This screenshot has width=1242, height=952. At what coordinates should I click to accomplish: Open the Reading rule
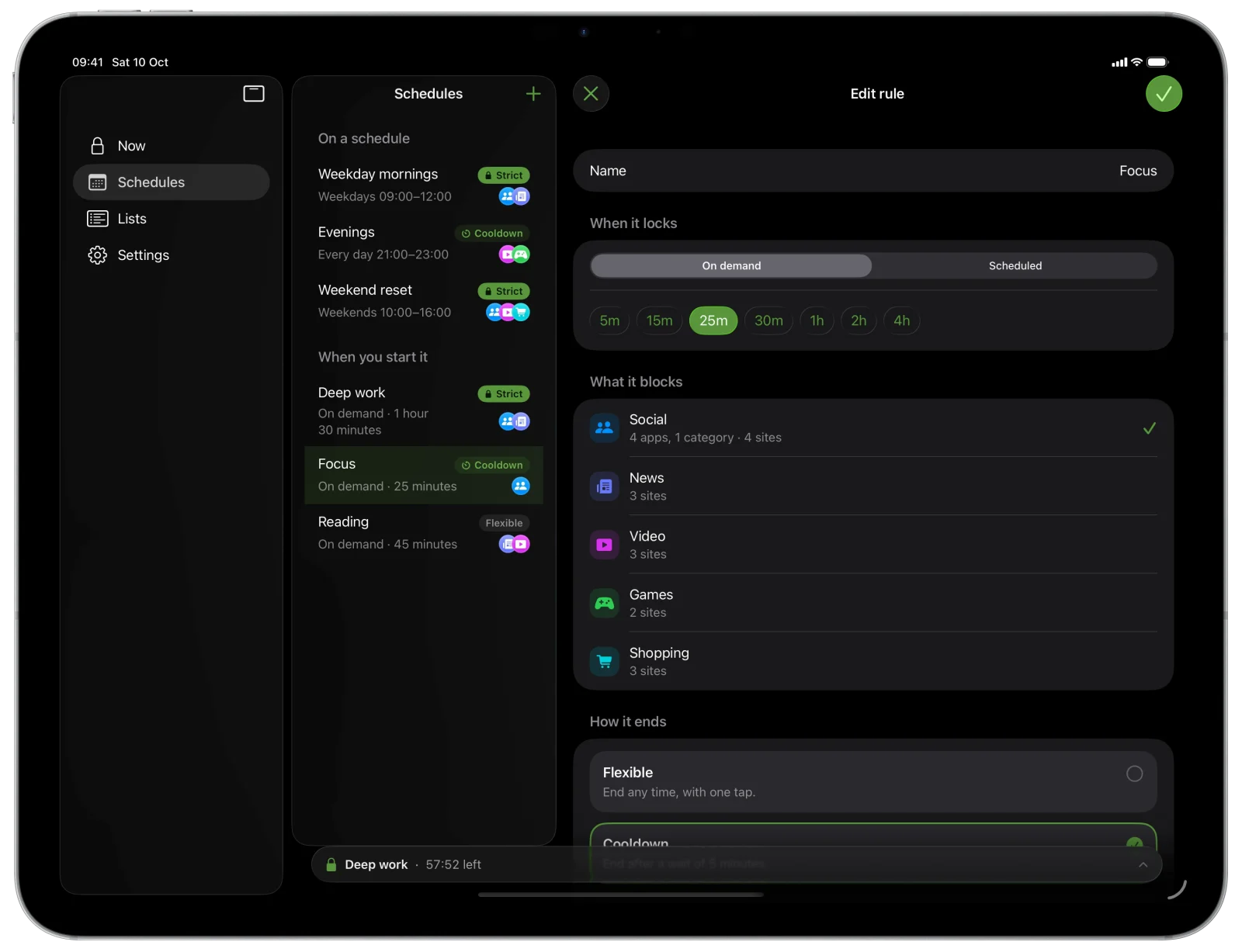point(424,533)
